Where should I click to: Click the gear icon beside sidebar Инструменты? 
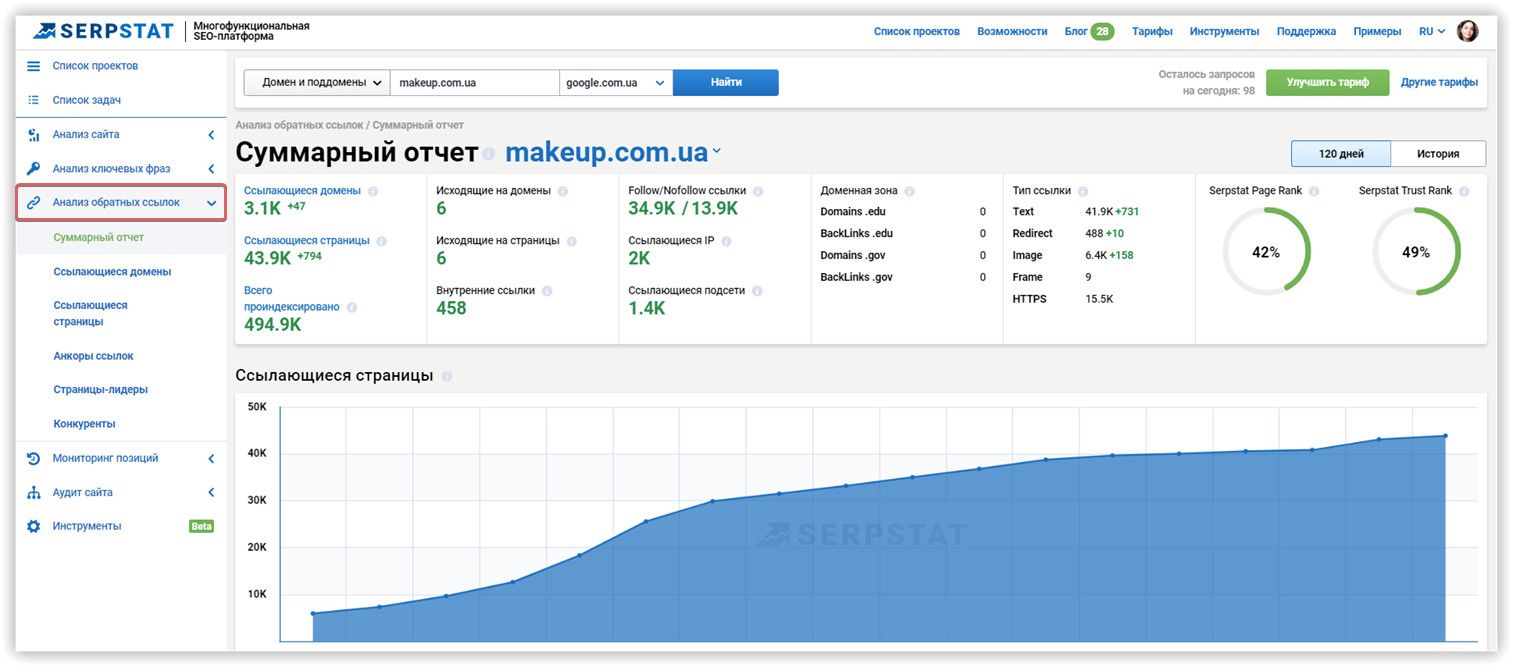coord(34,526)
